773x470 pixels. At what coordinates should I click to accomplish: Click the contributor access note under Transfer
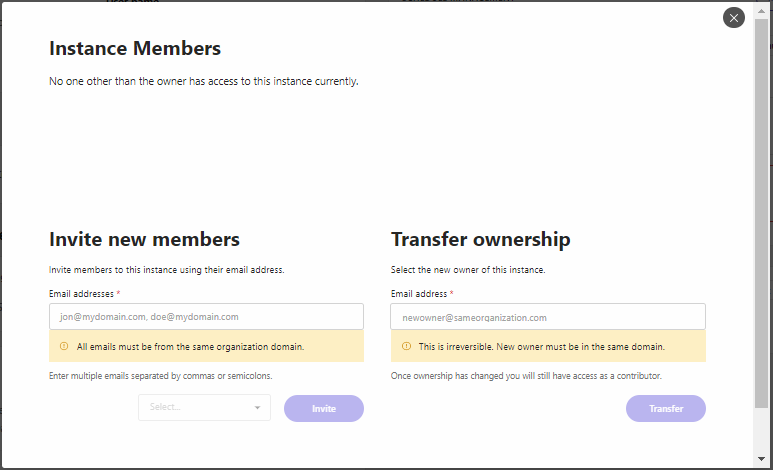[526, 376]
